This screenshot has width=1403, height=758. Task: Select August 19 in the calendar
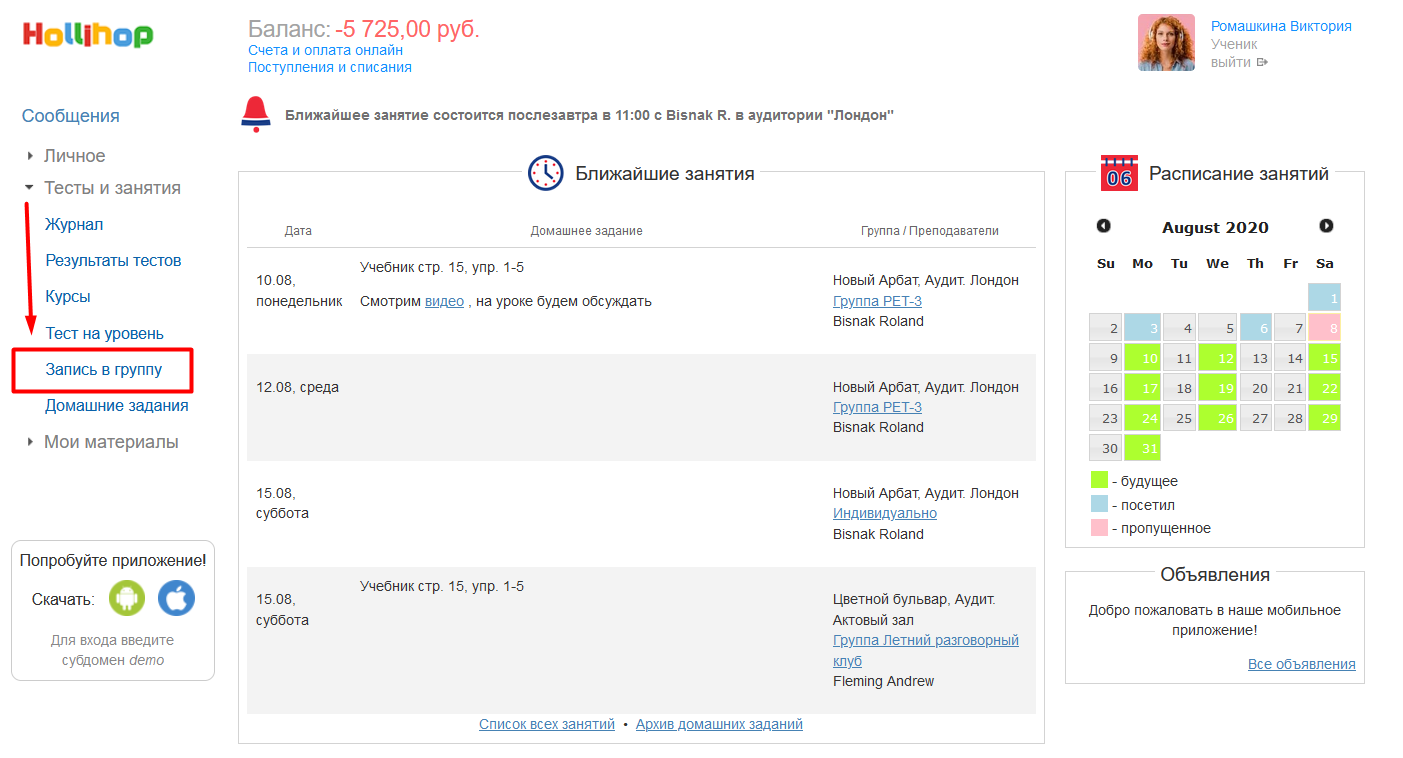point(1215,388)
